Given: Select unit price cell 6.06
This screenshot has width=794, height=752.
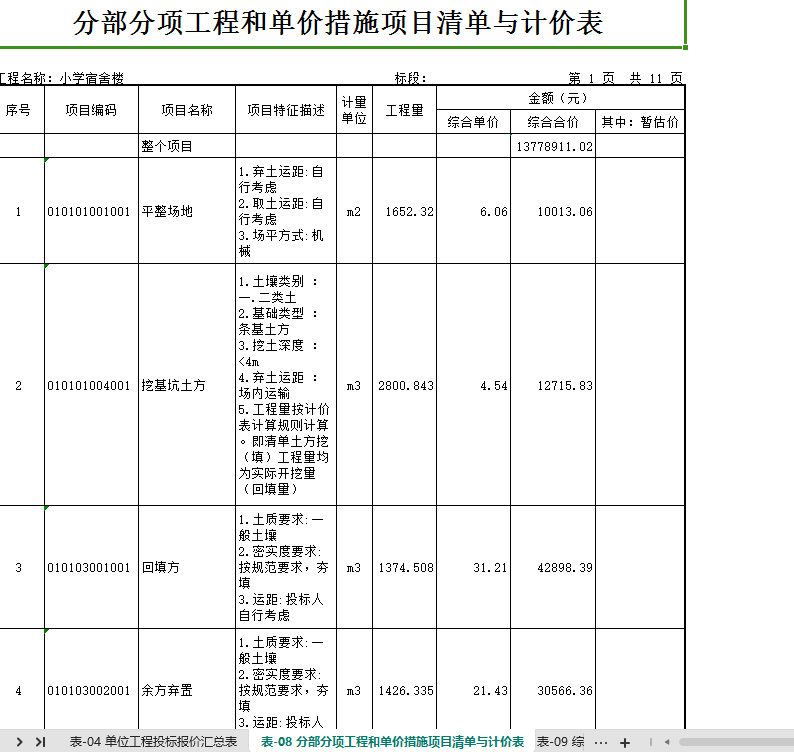Looking at the screenshot, I should tap(473, 211).
